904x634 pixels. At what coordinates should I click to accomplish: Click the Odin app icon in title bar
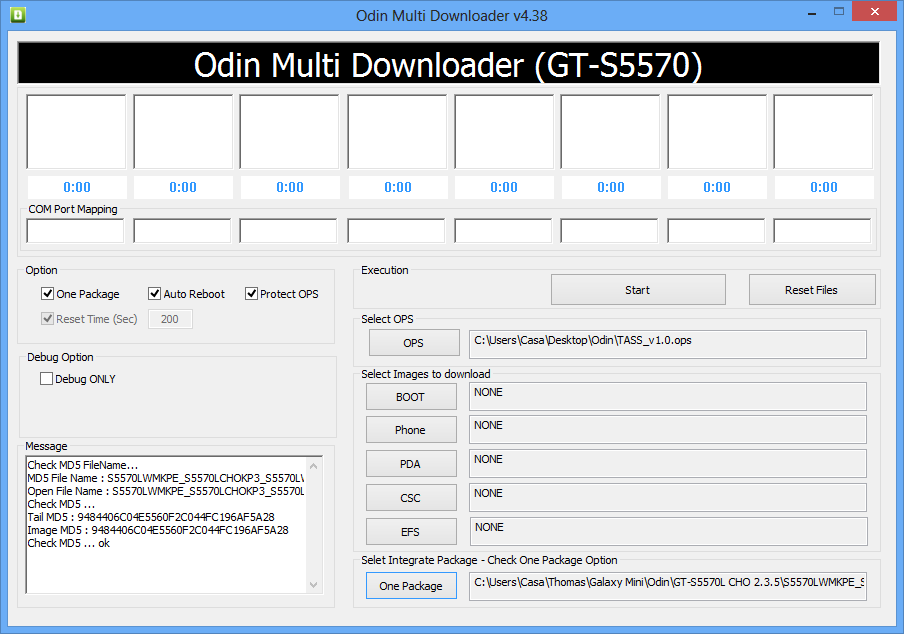tap(18, 14)
